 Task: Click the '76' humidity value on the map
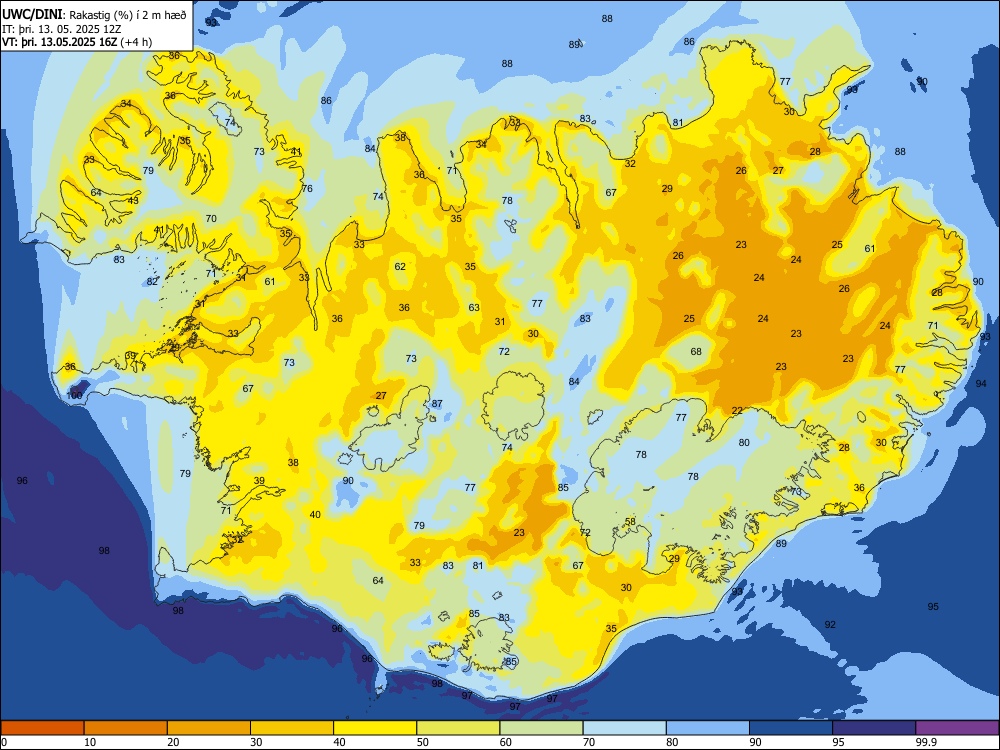tap(307, 188)
